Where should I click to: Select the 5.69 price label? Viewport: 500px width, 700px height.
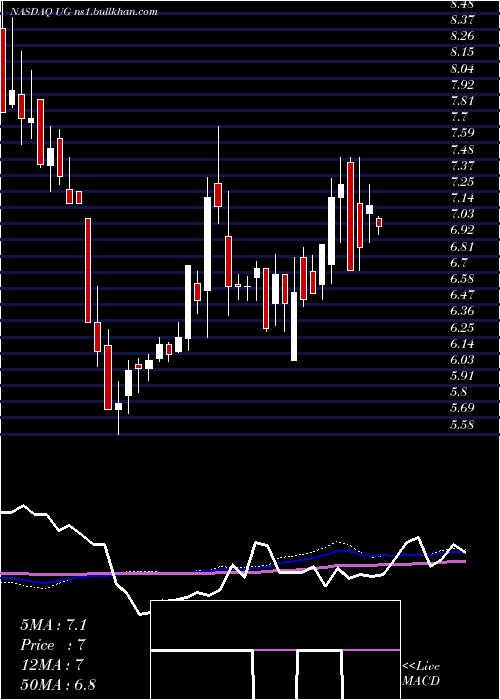click(463, 408)
